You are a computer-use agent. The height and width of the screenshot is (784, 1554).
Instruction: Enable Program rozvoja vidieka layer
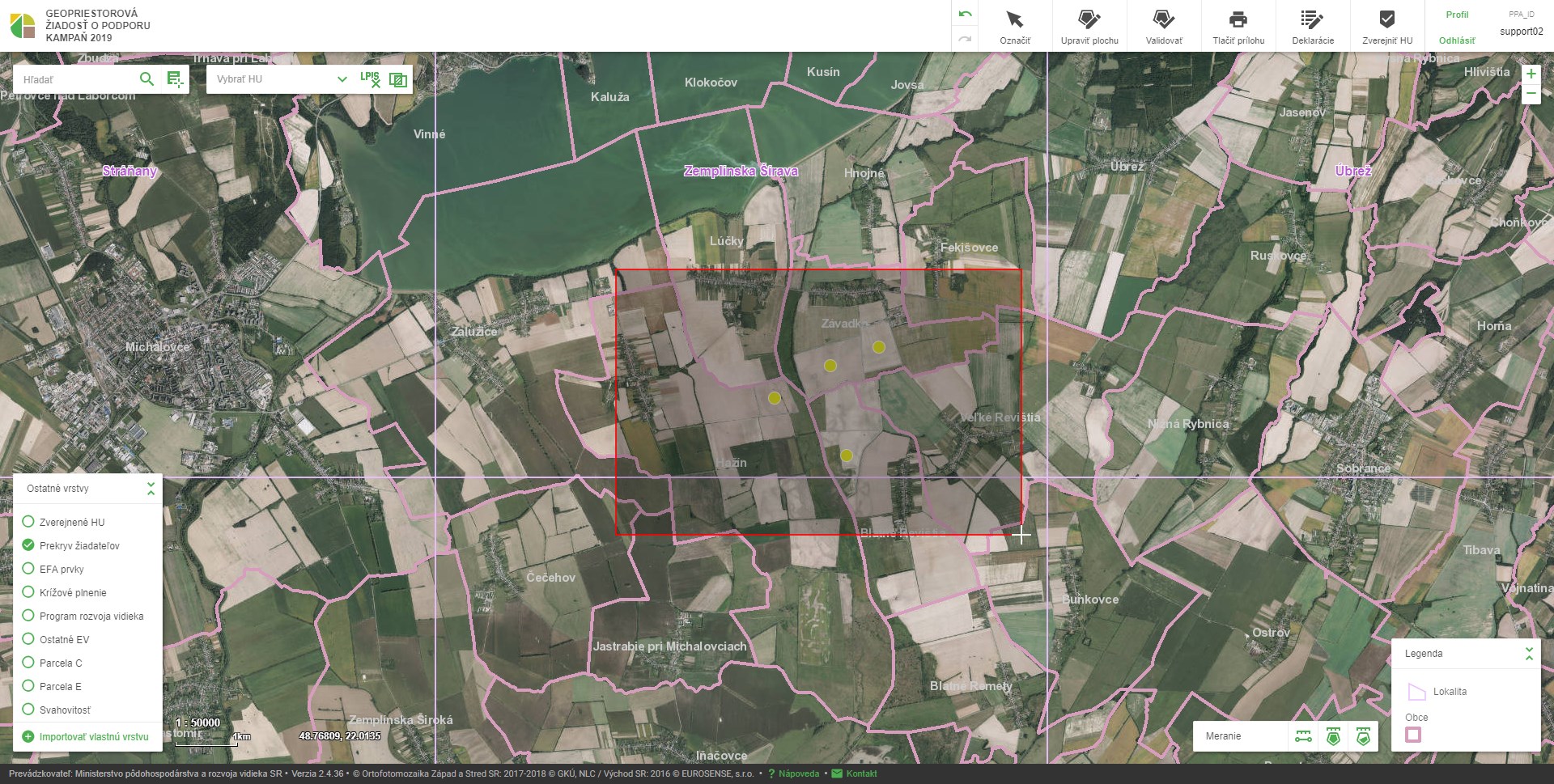(28, 616)
